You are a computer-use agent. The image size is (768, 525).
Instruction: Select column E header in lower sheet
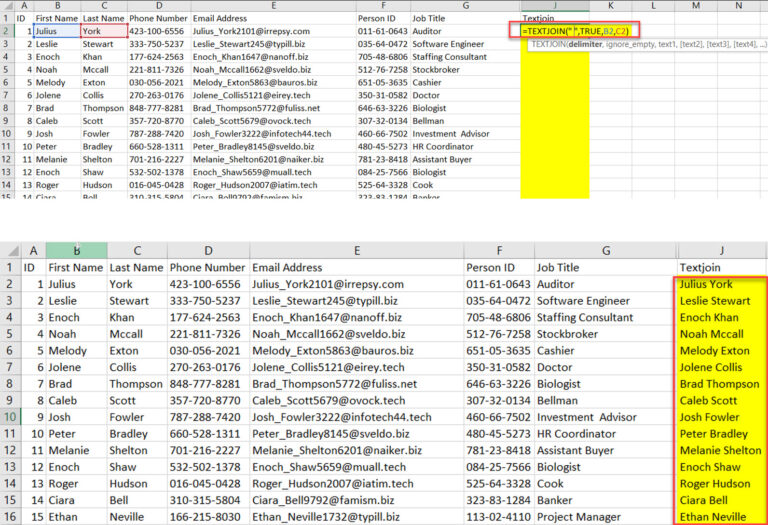357,251
